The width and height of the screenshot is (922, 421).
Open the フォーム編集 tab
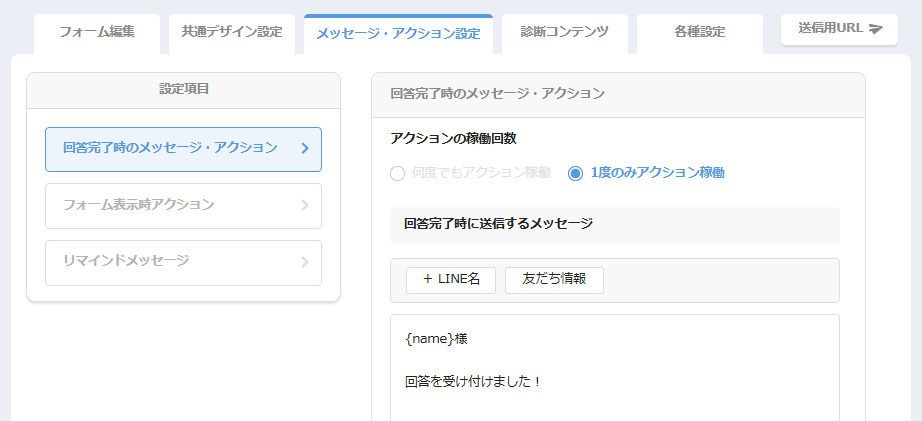97,34
